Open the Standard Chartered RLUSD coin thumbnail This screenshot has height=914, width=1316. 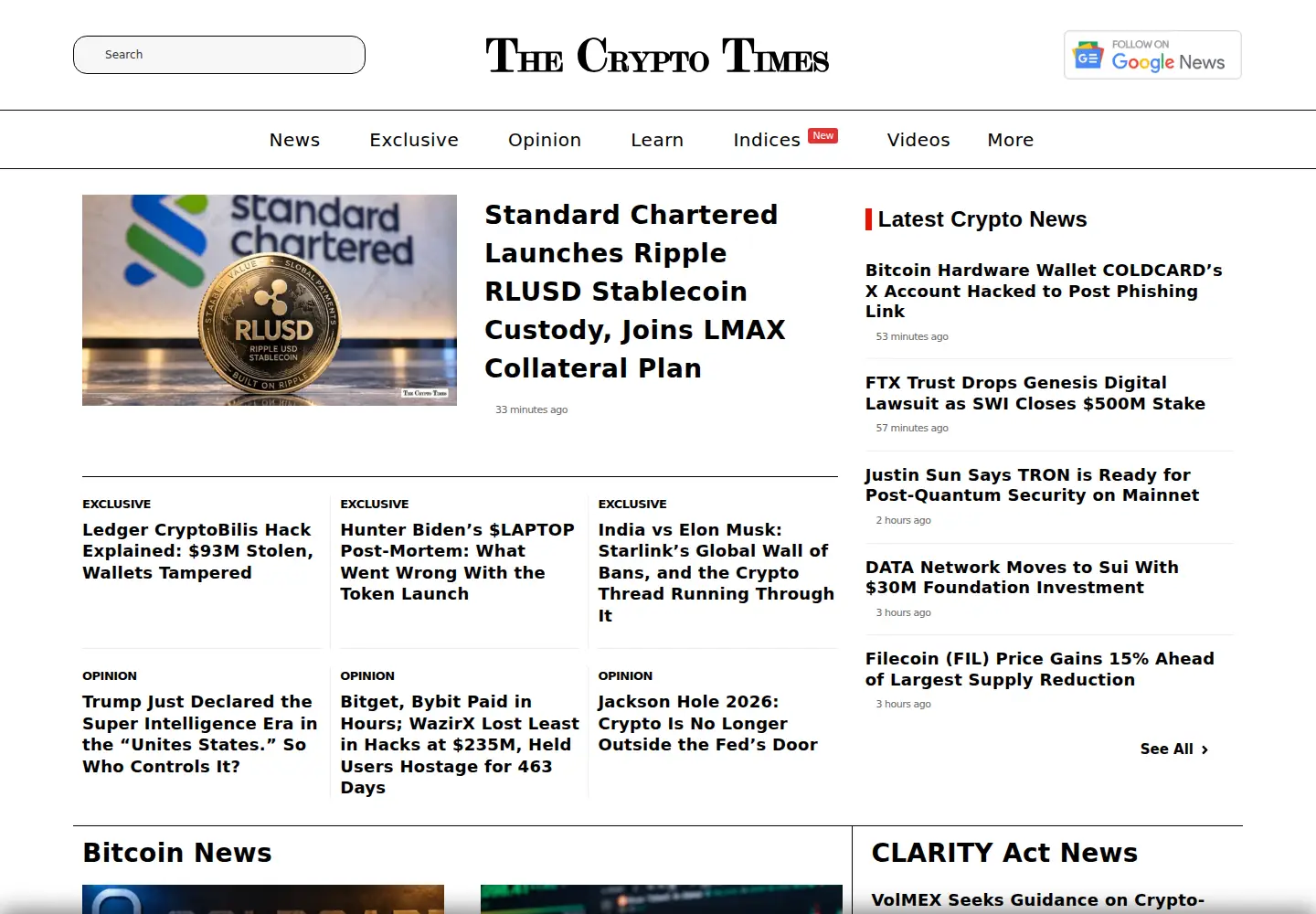[x=270, y=300]
